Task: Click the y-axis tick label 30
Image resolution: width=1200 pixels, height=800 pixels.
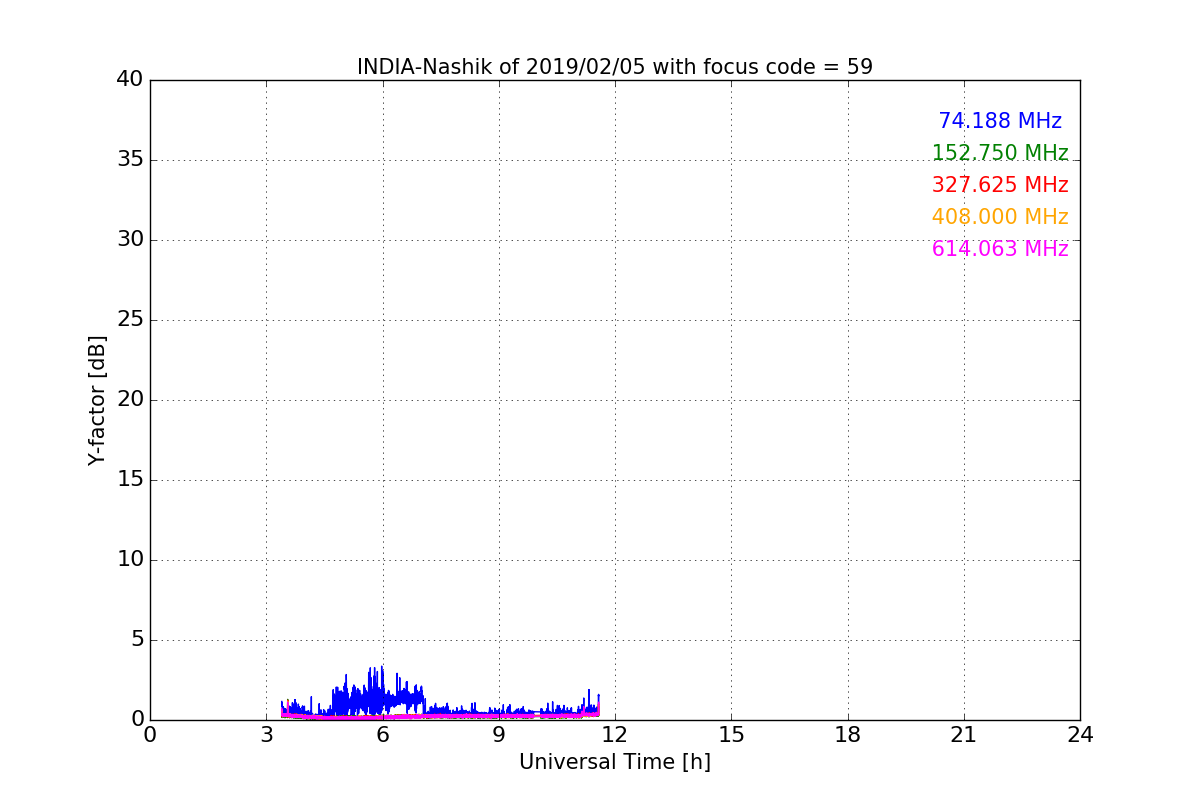Action: 130,240
